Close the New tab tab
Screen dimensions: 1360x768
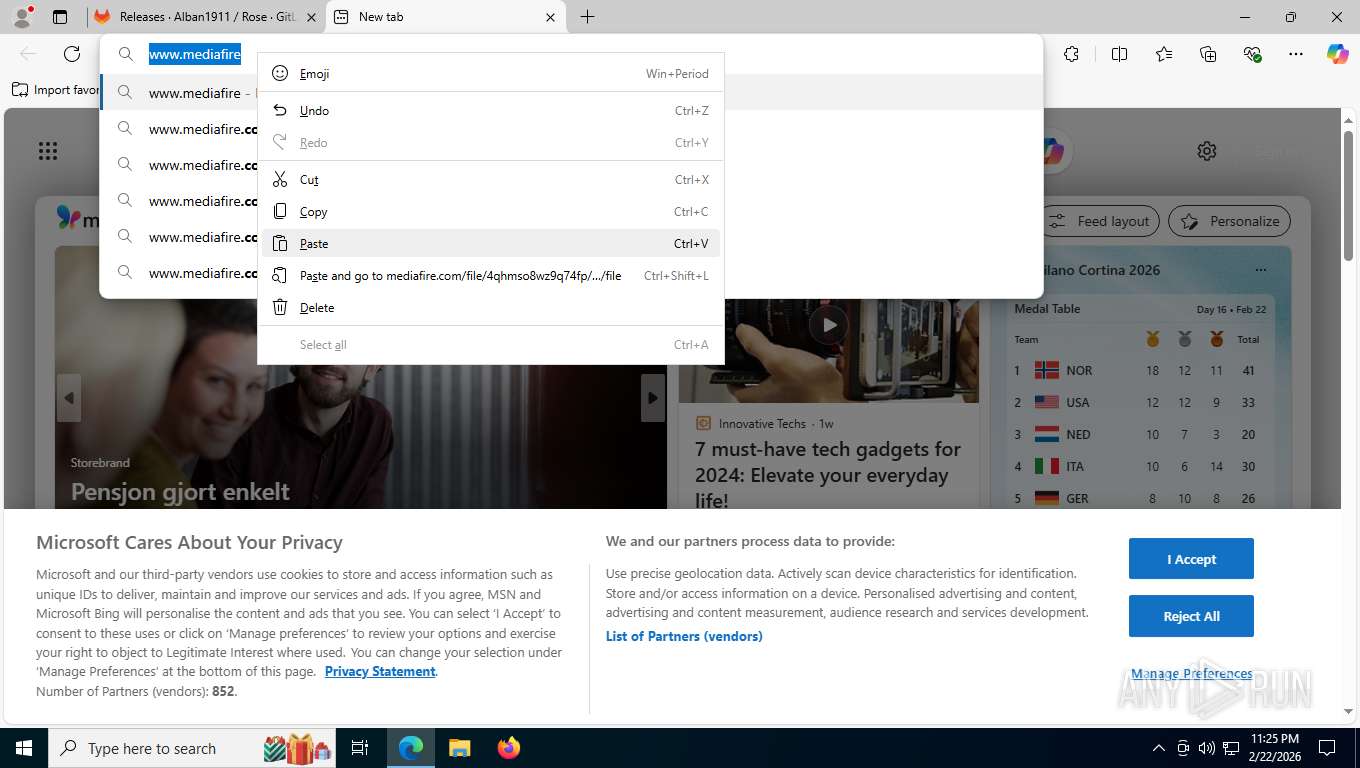click(x=550, y=17)
